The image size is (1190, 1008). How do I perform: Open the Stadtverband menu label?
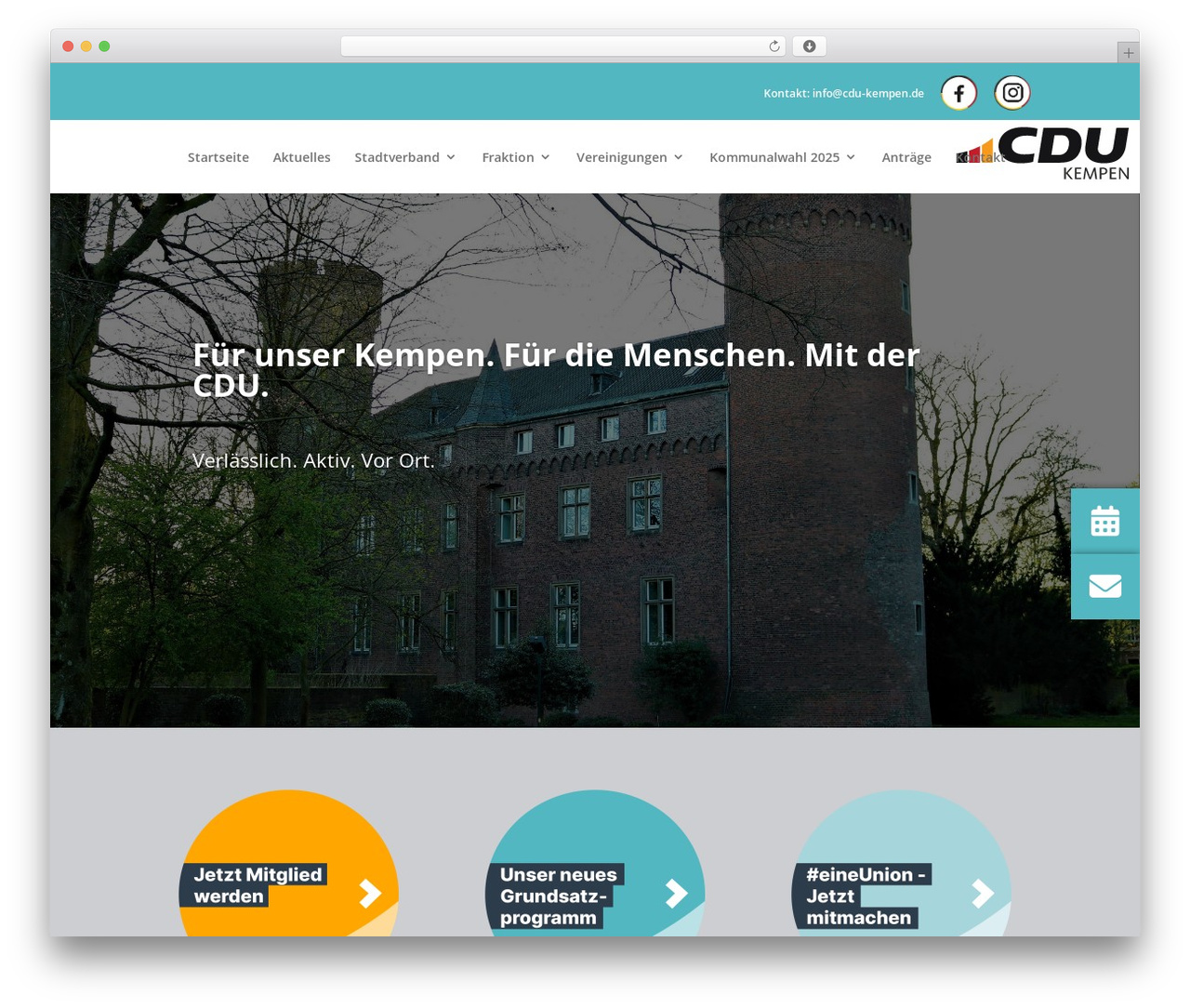coord(397,157)
